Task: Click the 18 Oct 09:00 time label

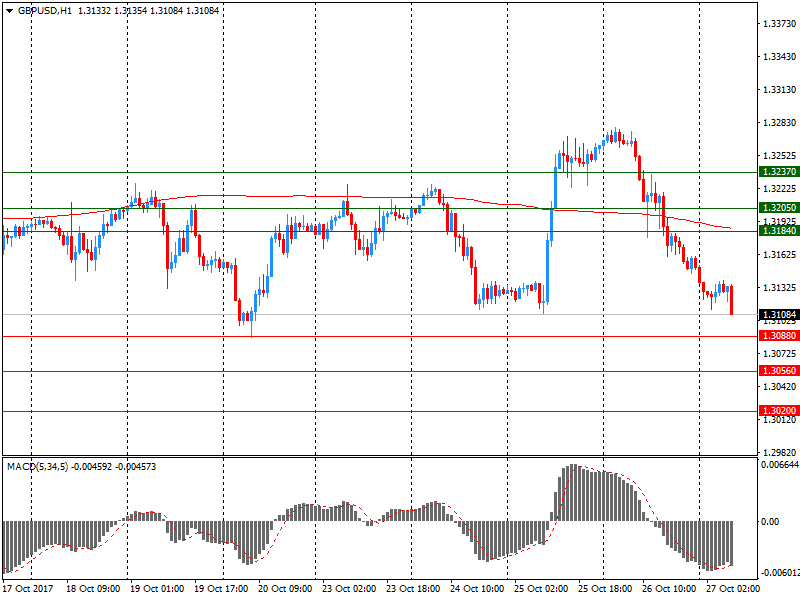Action: (x=93, y=589)
